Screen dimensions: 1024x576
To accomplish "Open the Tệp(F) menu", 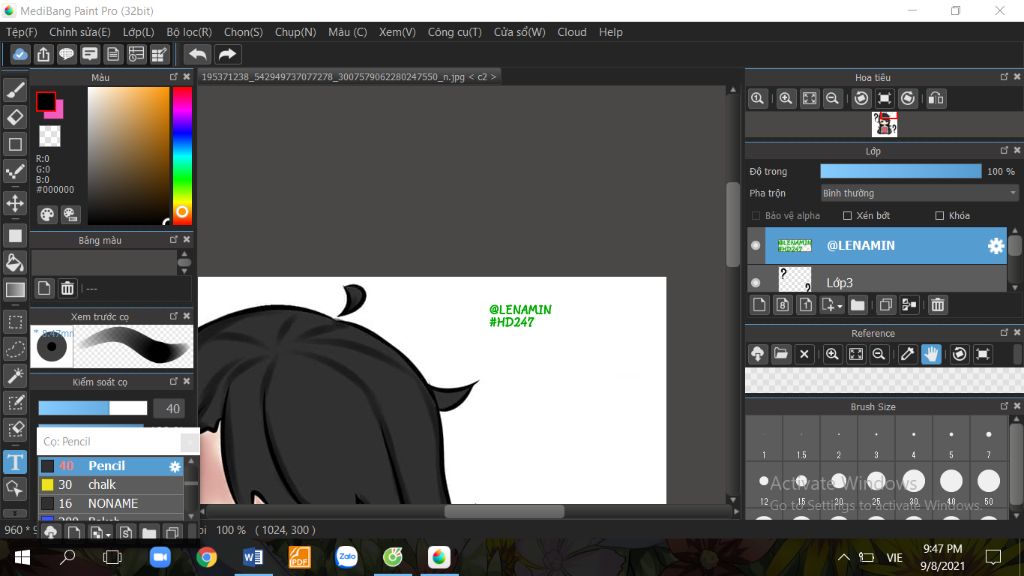I will point(22,32).
